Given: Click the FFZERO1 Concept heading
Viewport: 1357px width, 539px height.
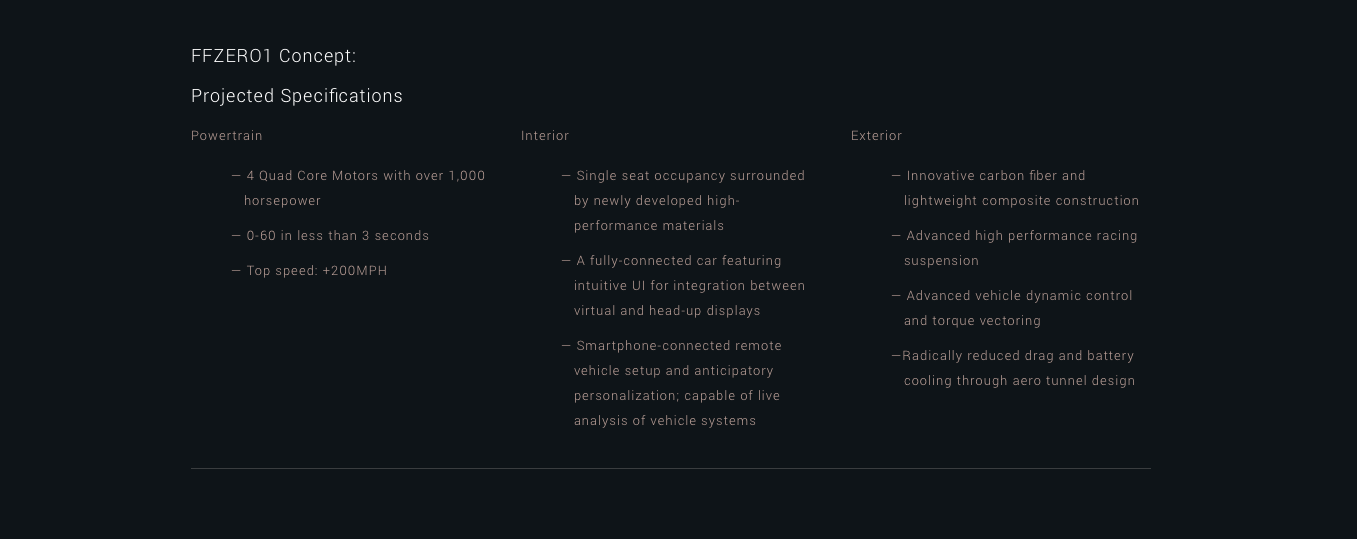Looking at the screenshot, I should pos(273,56).
